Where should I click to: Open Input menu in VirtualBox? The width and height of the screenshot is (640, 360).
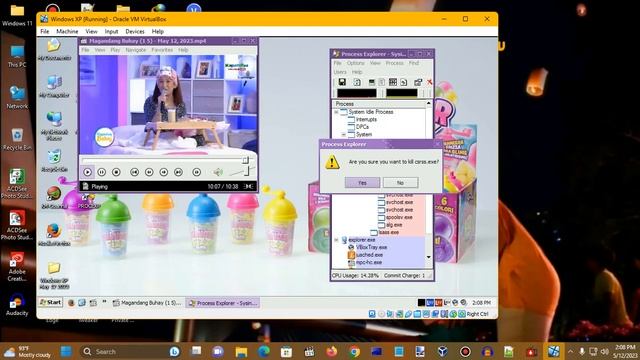111,31
